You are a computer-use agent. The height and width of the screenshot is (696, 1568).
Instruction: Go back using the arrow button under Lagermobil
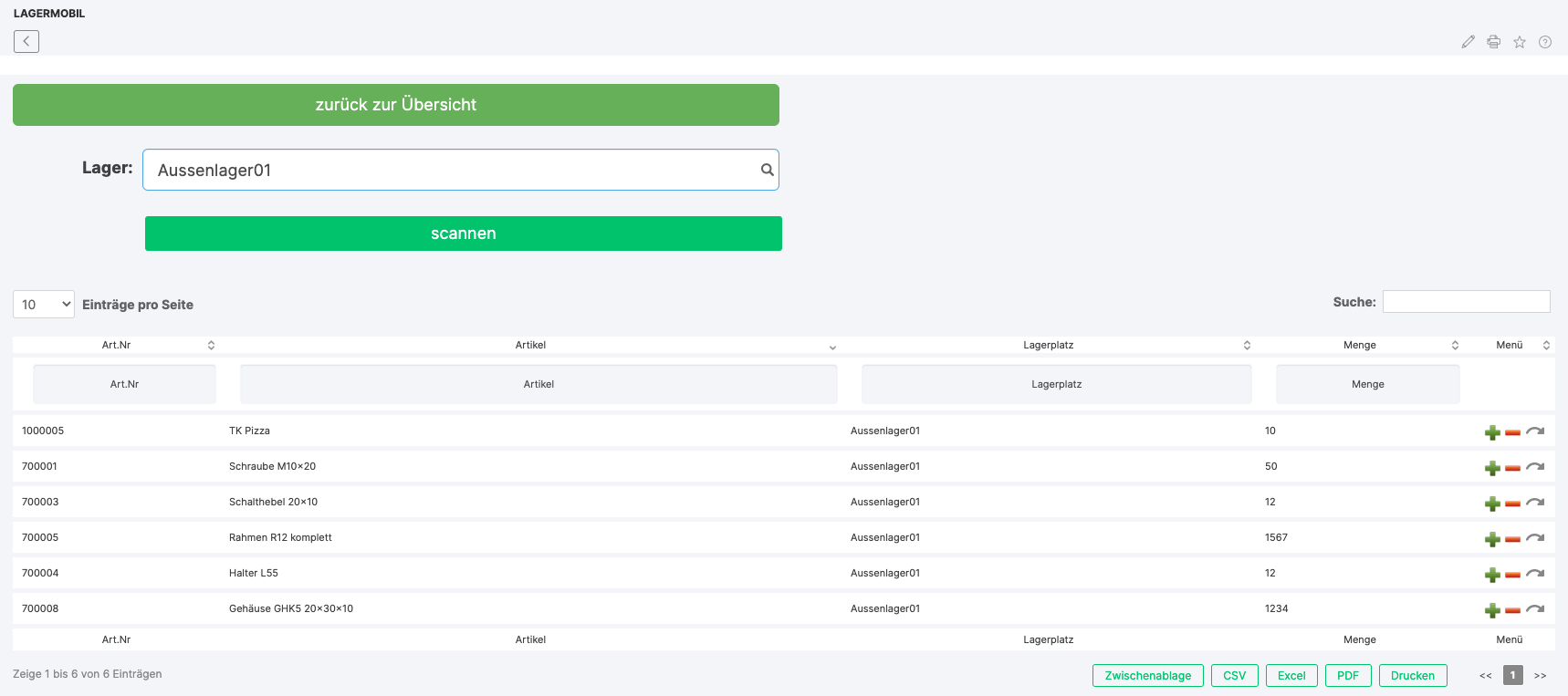tap(26, 41)
